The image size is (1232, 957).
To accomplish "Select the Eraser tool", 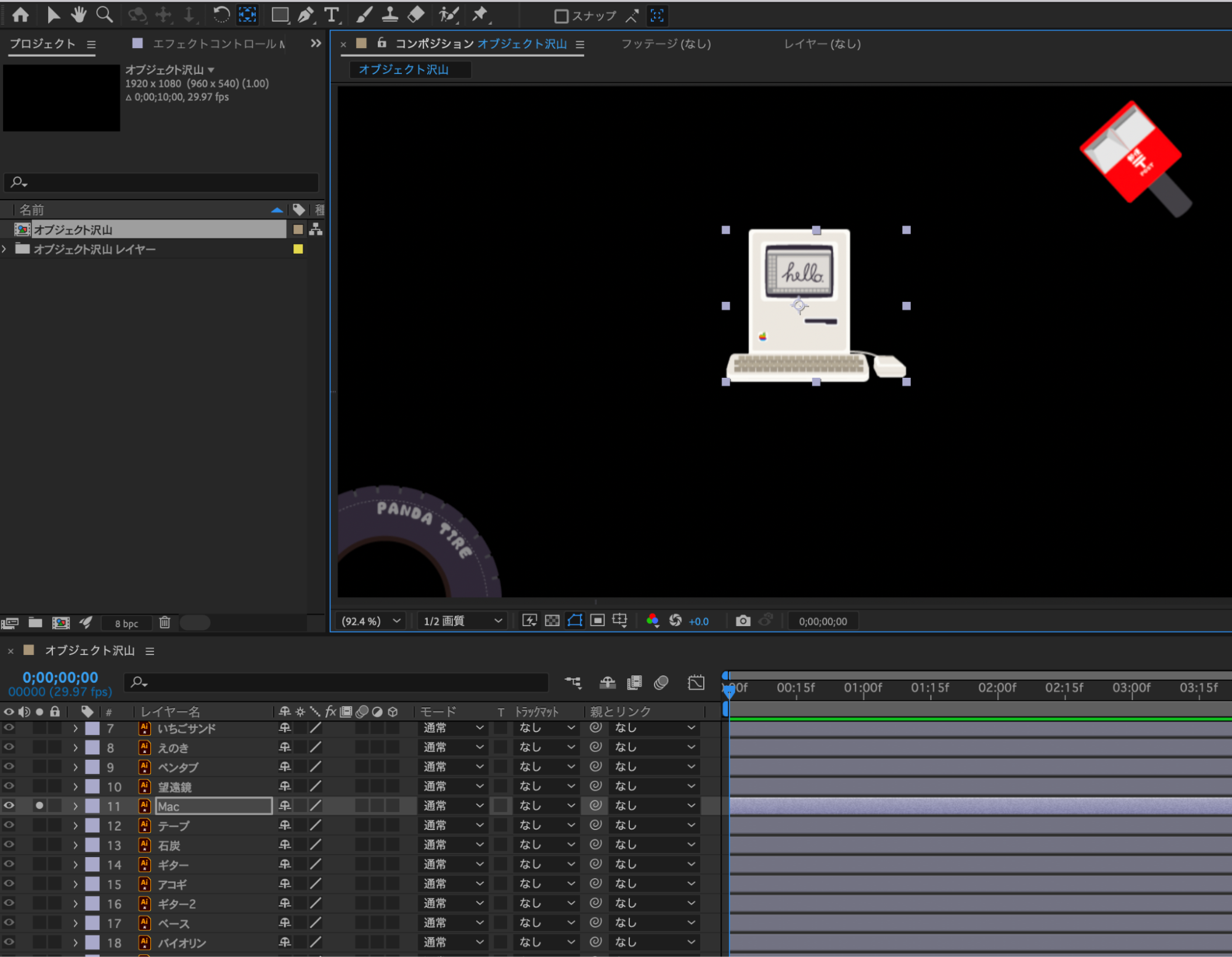I will click(417, 15).
